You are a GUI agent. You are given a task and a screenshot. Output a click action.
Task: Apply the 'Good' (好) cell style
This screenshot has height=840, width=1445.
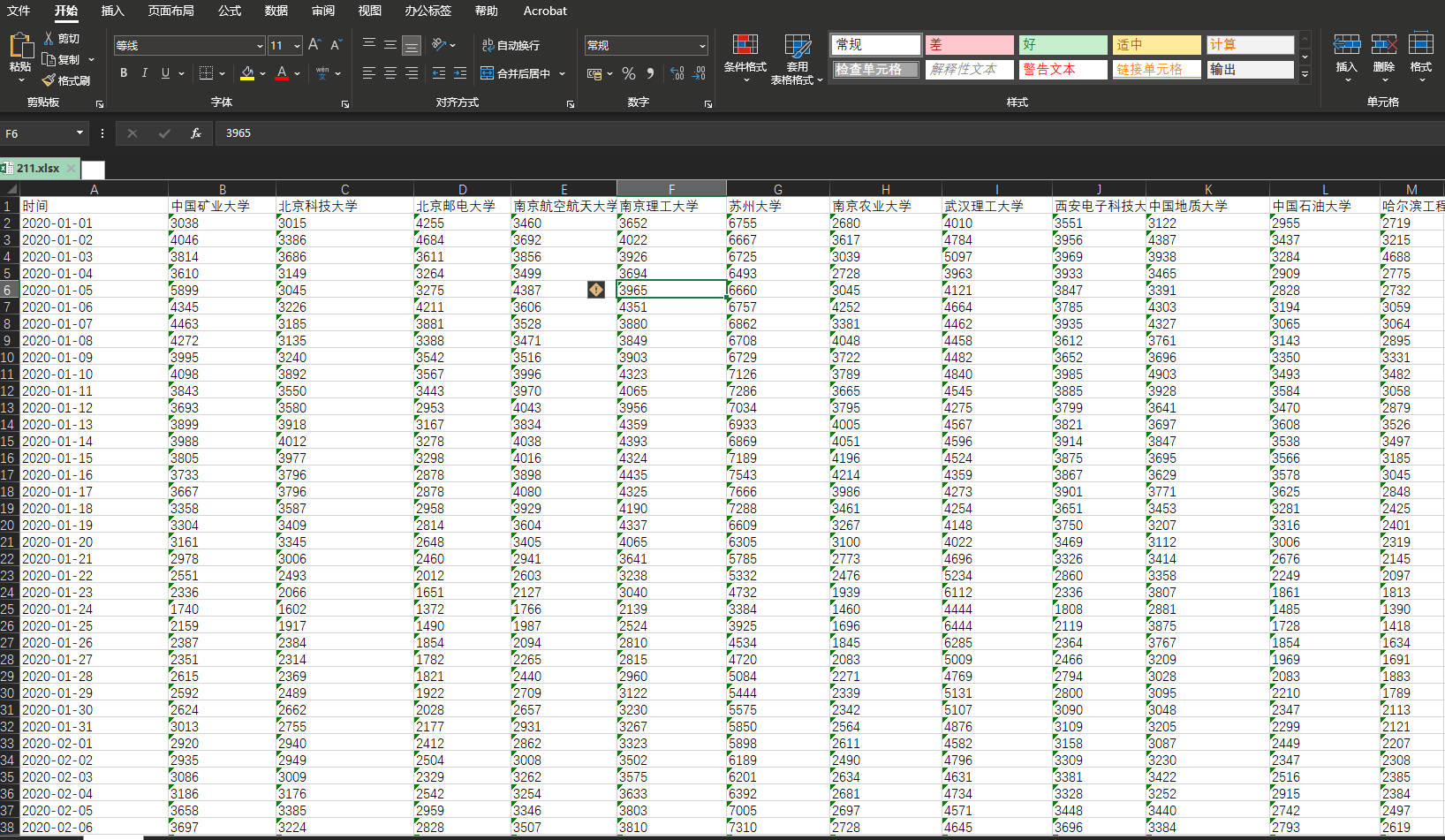tap(1063, 44)
